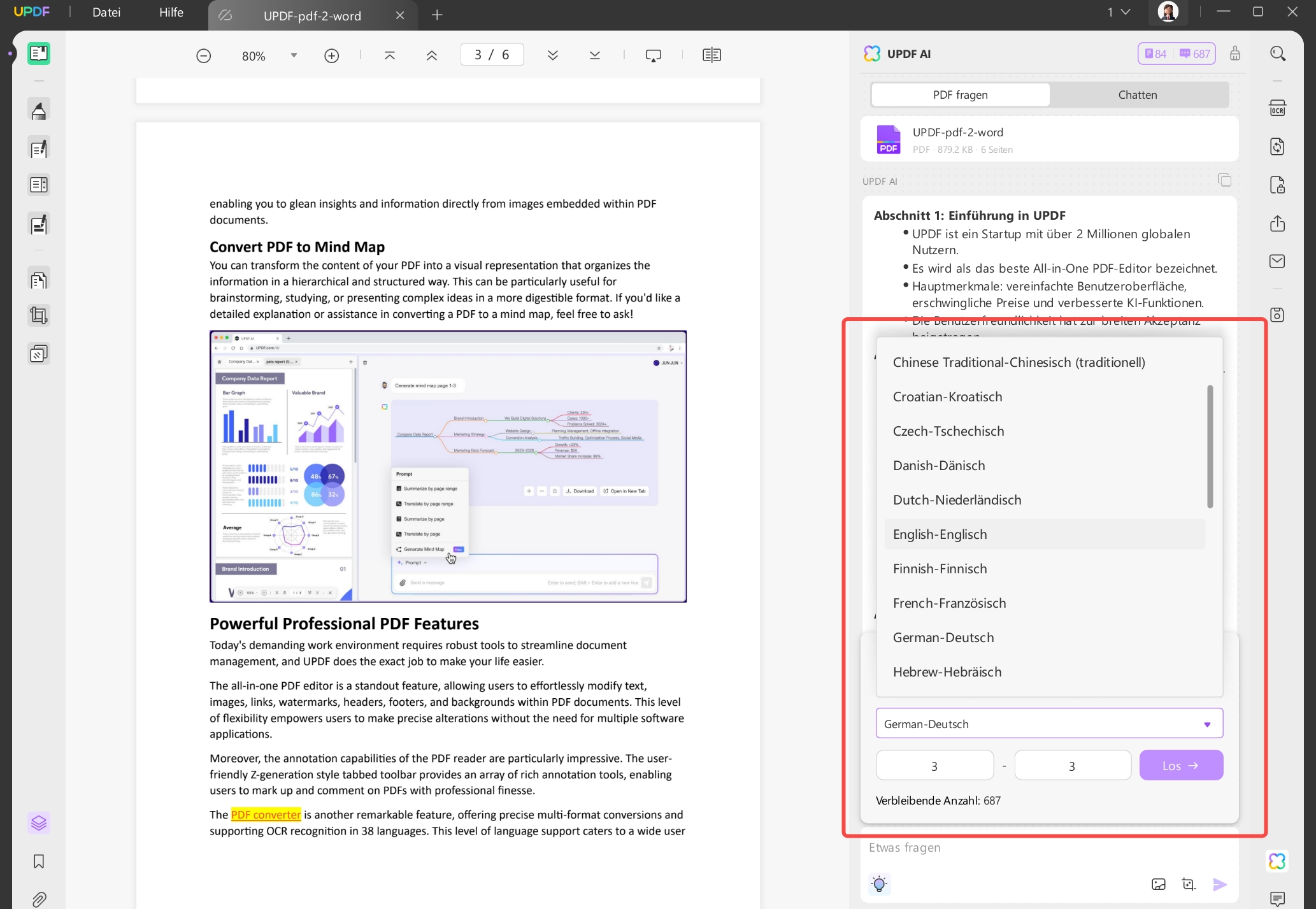The width and height of the screenshot is (1316, 909).
Task: Open the Datei menu
Action: click(106, 12)
